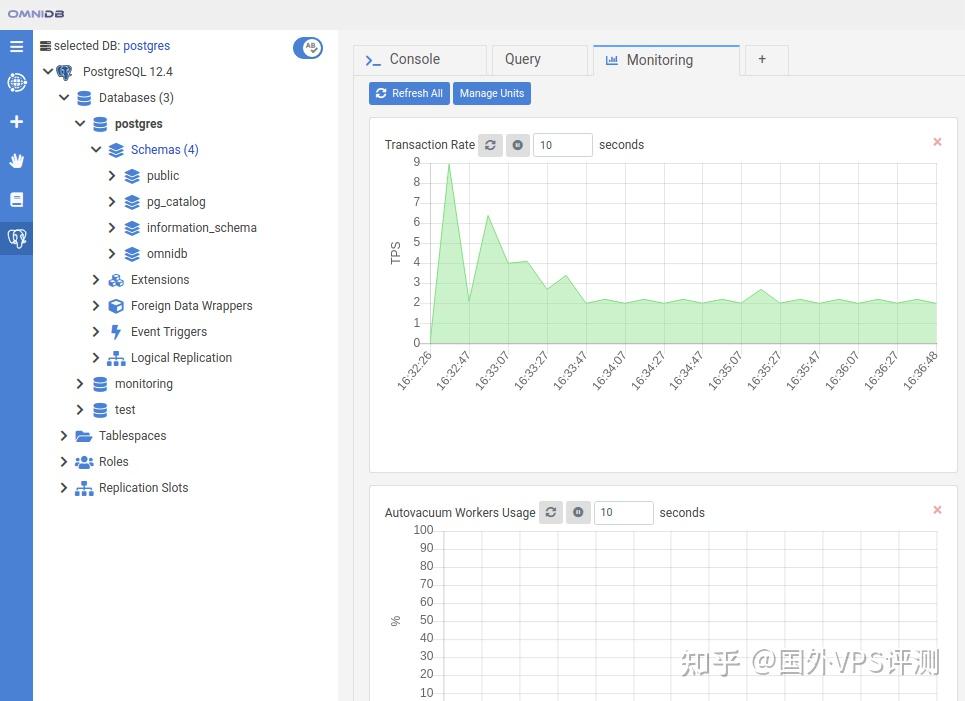Click the plus icon to add new connection
Viewport: 965px width, 701px height.
tap(16, 121)
